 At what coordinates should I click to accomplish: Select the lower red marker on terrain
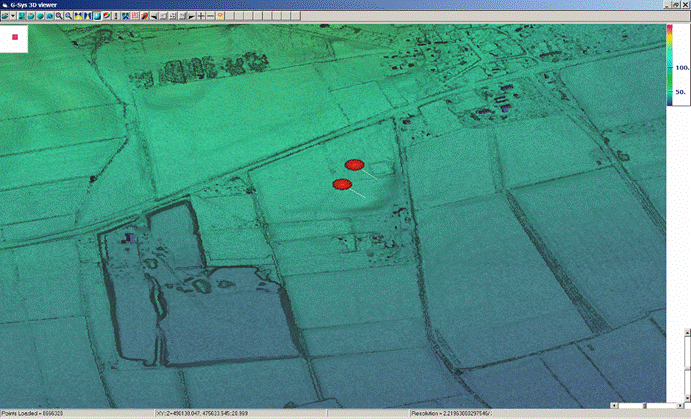(x=342, y=183)
